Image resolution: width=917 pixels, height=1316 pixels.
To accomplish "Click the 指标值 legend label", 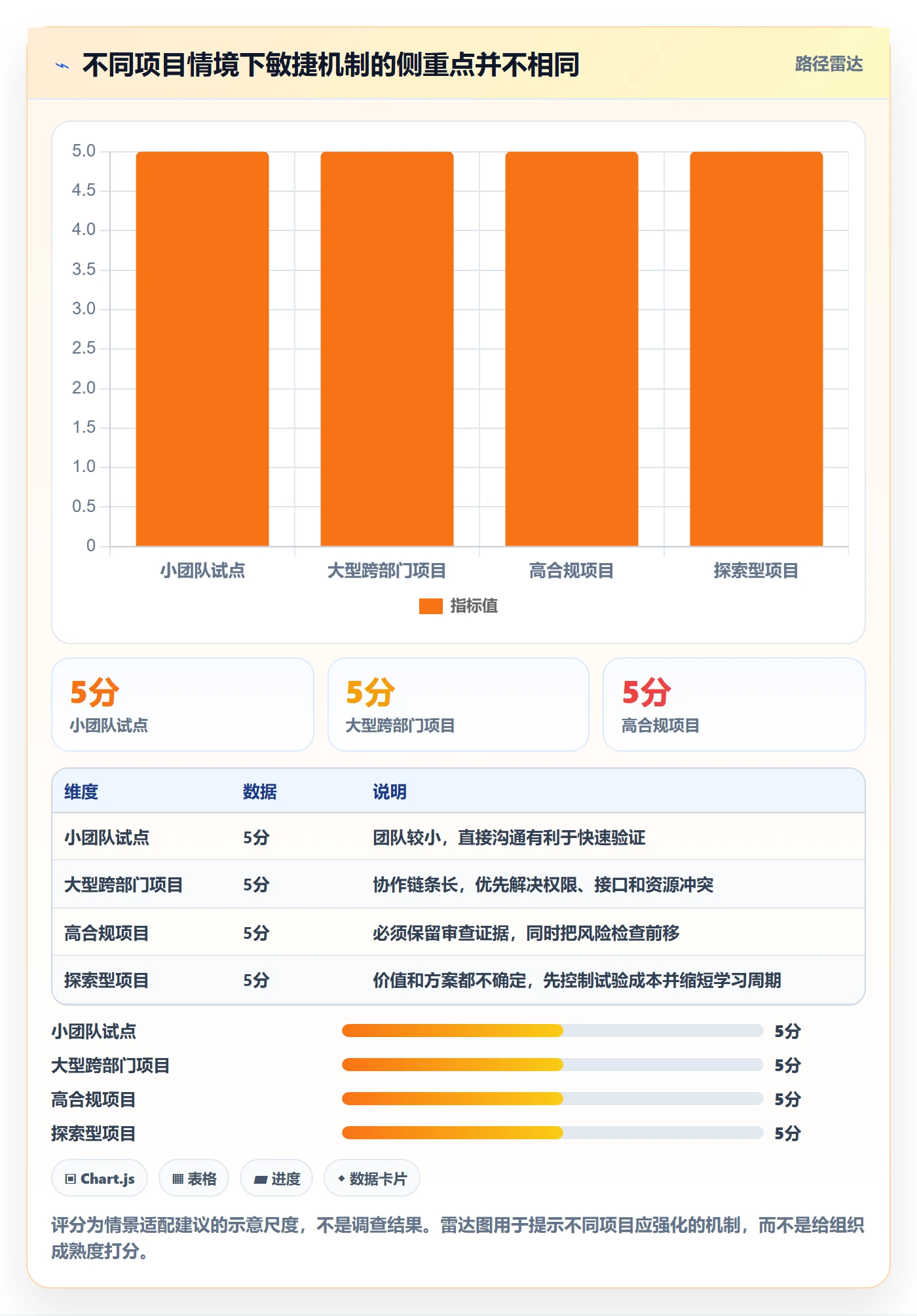I will 474,606.
